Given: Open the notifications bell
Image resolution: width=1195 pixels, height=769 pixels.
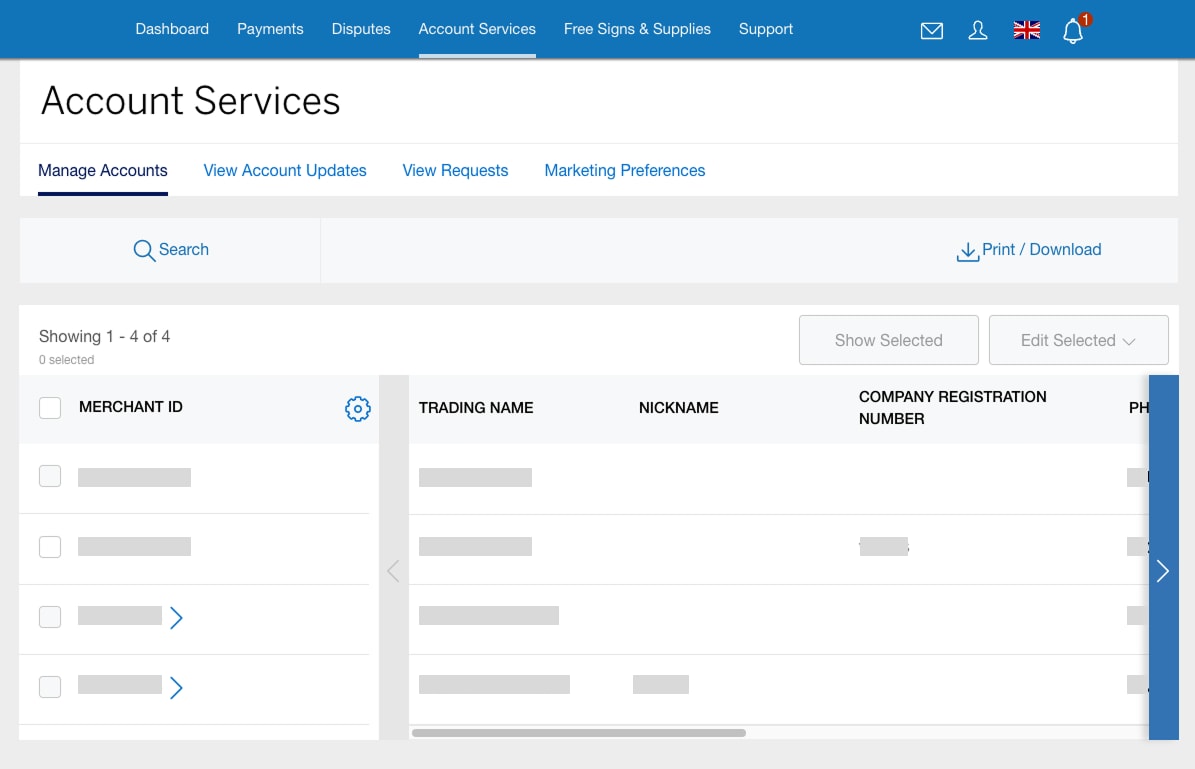Looking at the screenshot, I should pos(1073,30).
